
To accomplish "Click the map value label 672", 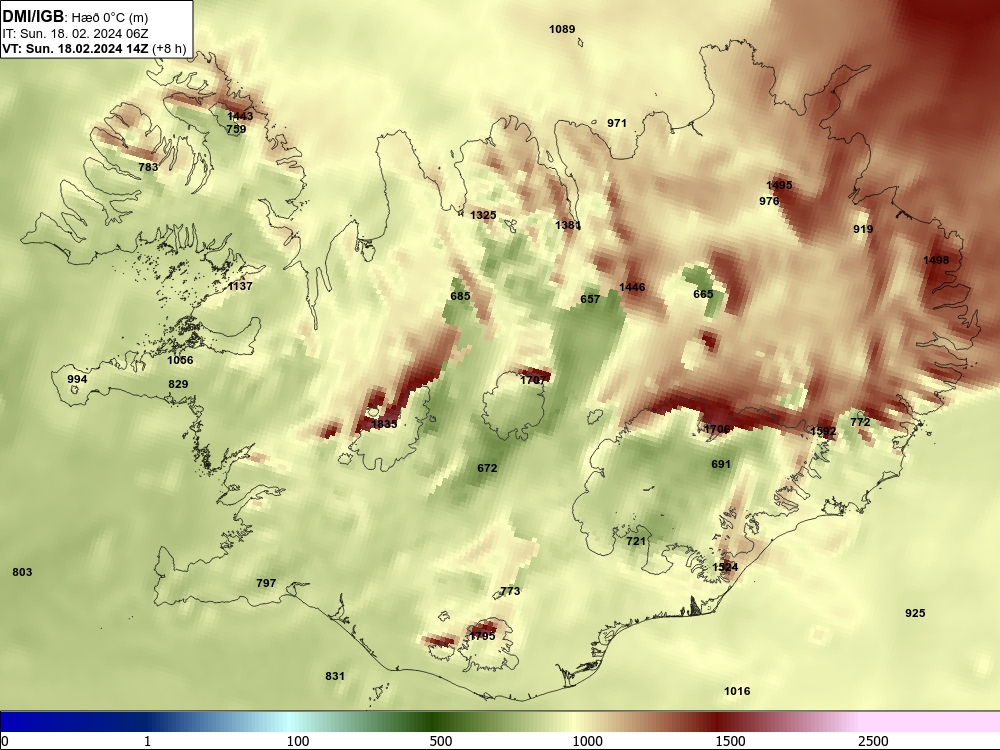I will (x=487, y=468).
